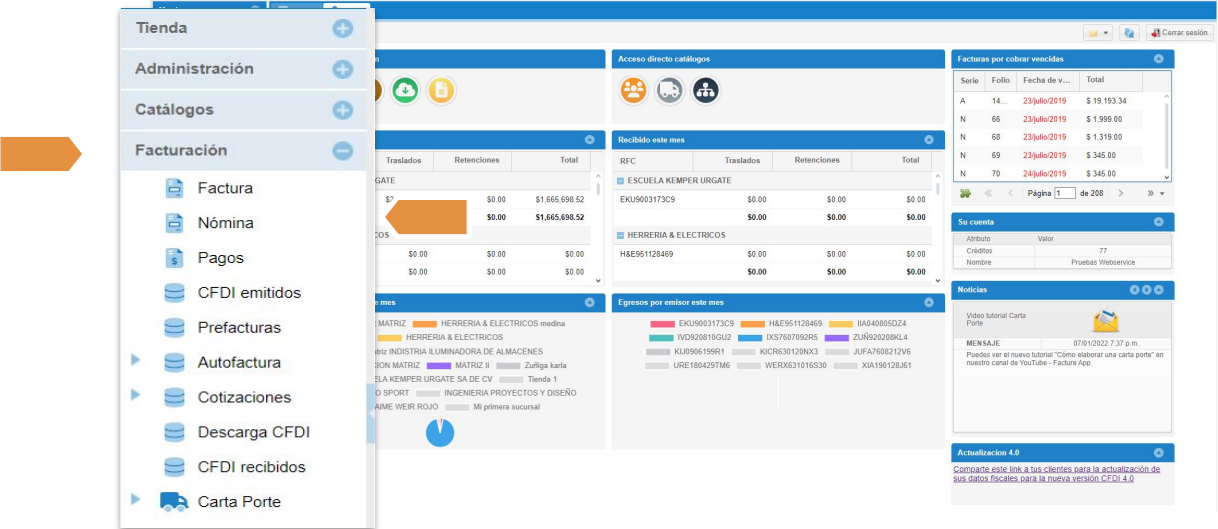Click the scrollbar of the overdue invoices table
Image resolution: width=1218 pixels, height=529 pixels.
pyautogui.click(x=1166, y=130)
